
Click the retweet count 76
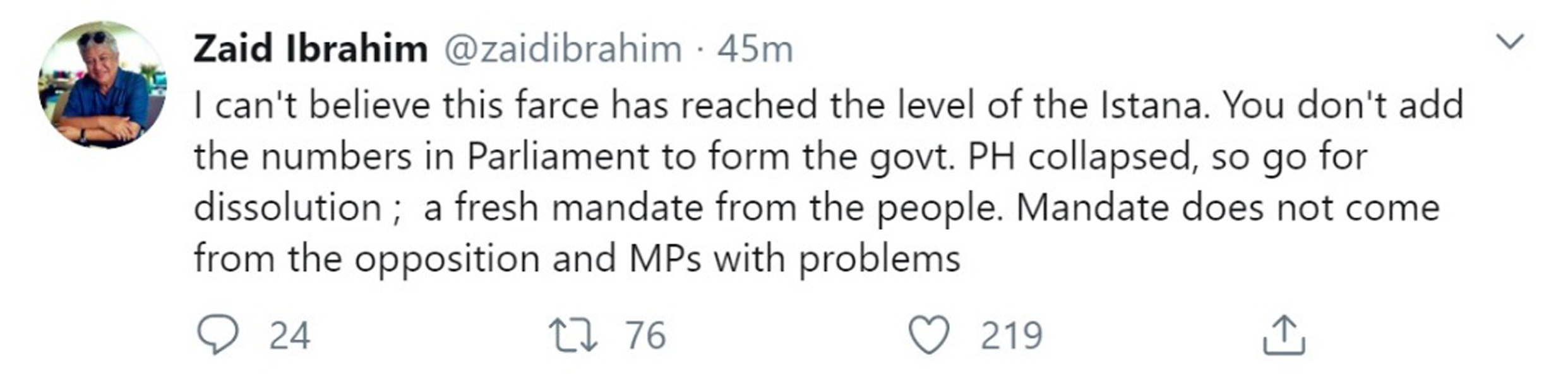point(646,335)
